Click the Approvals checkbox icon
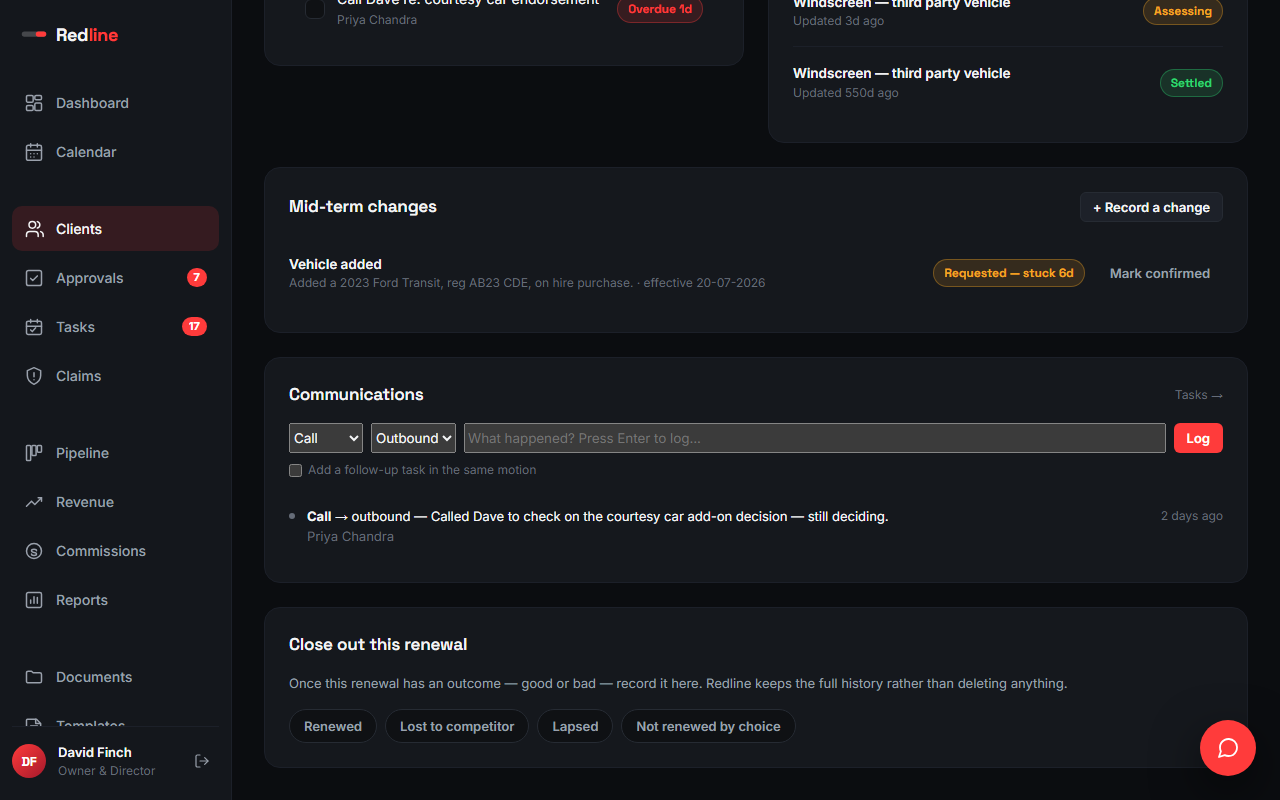The image size is (1280, 800). pyautogui.click(x=34, y=278)
